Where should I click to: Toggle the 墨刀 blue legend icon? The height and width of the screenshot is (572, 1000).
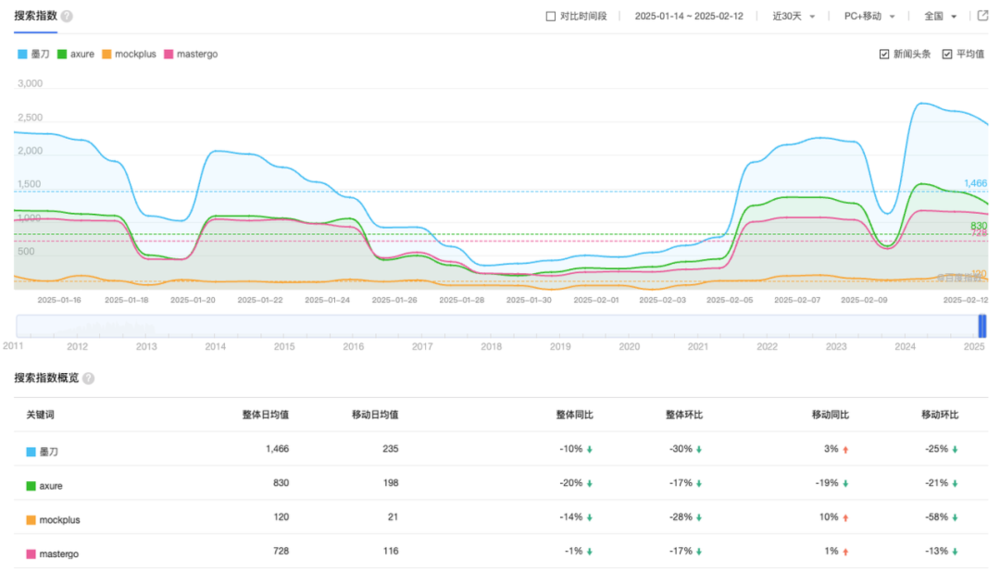click(22, 54)
